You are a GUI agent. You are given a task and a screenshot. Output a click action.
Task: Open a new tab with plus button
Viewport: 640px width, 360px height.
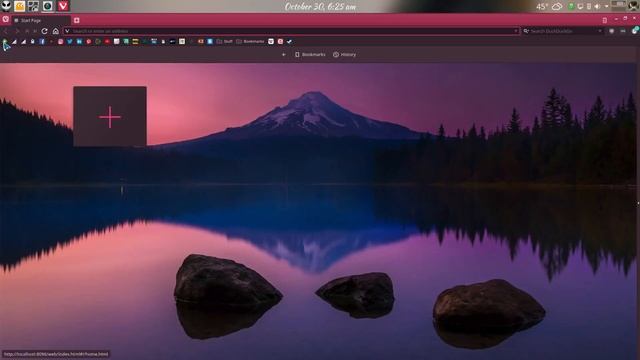tap(76, 20)
